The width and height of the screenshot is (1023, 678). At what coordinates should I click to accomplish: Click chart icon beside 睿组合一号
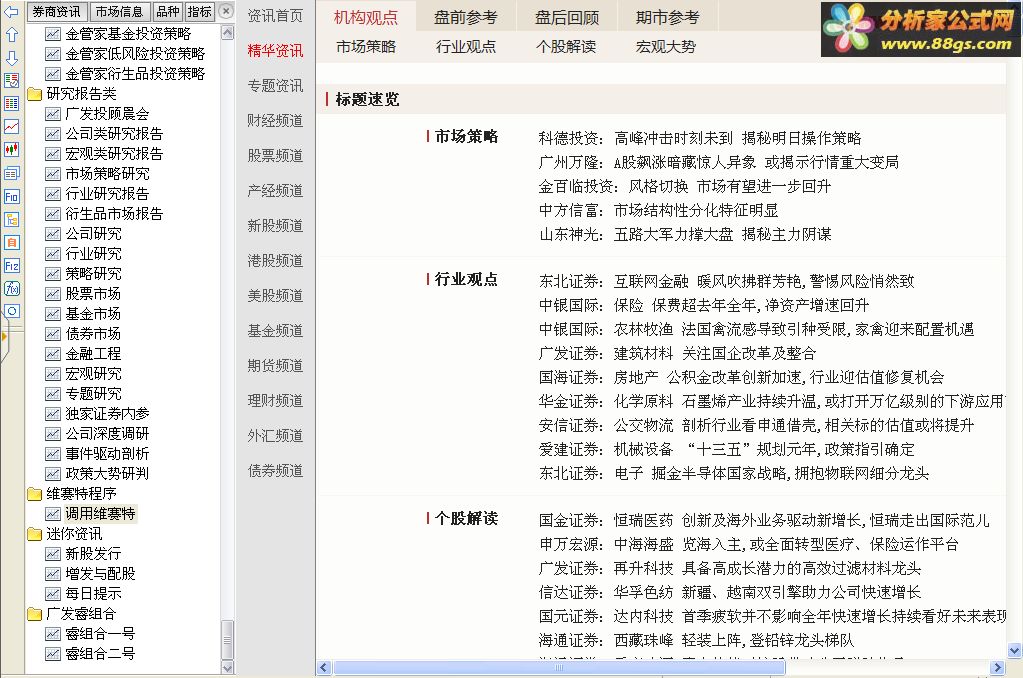tap(52, 634)
